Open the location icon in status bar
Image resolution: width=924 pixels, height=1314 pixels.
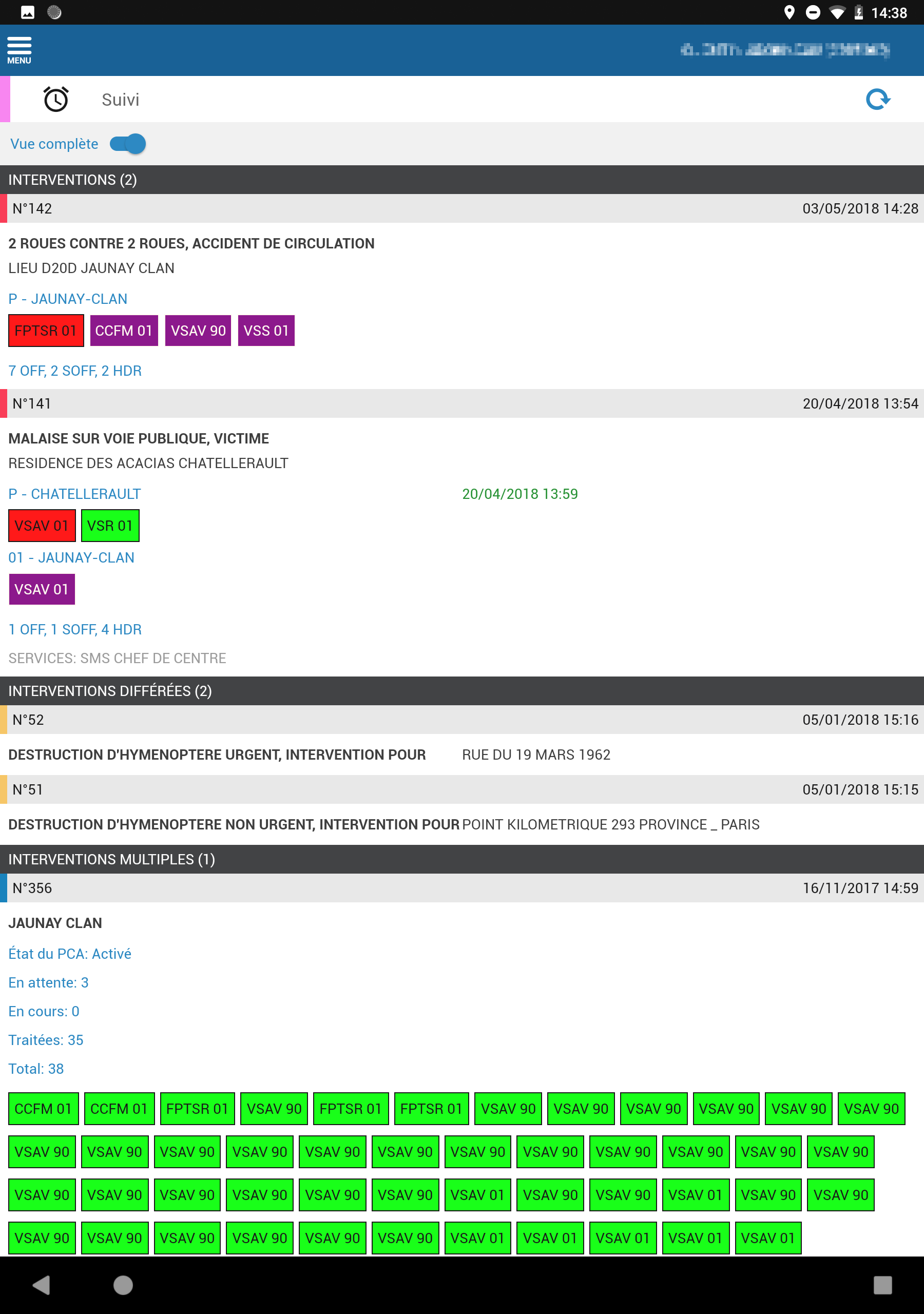tap(789, 13)
